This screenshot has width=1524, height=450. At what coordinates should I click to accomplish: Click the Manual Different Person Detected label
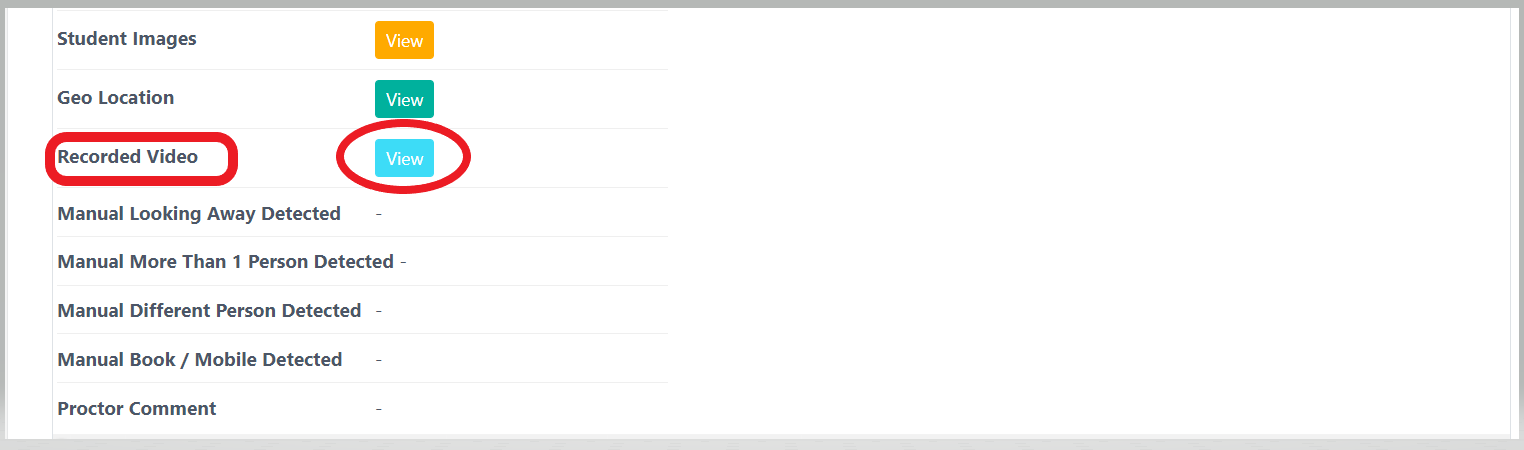point(209,311)
